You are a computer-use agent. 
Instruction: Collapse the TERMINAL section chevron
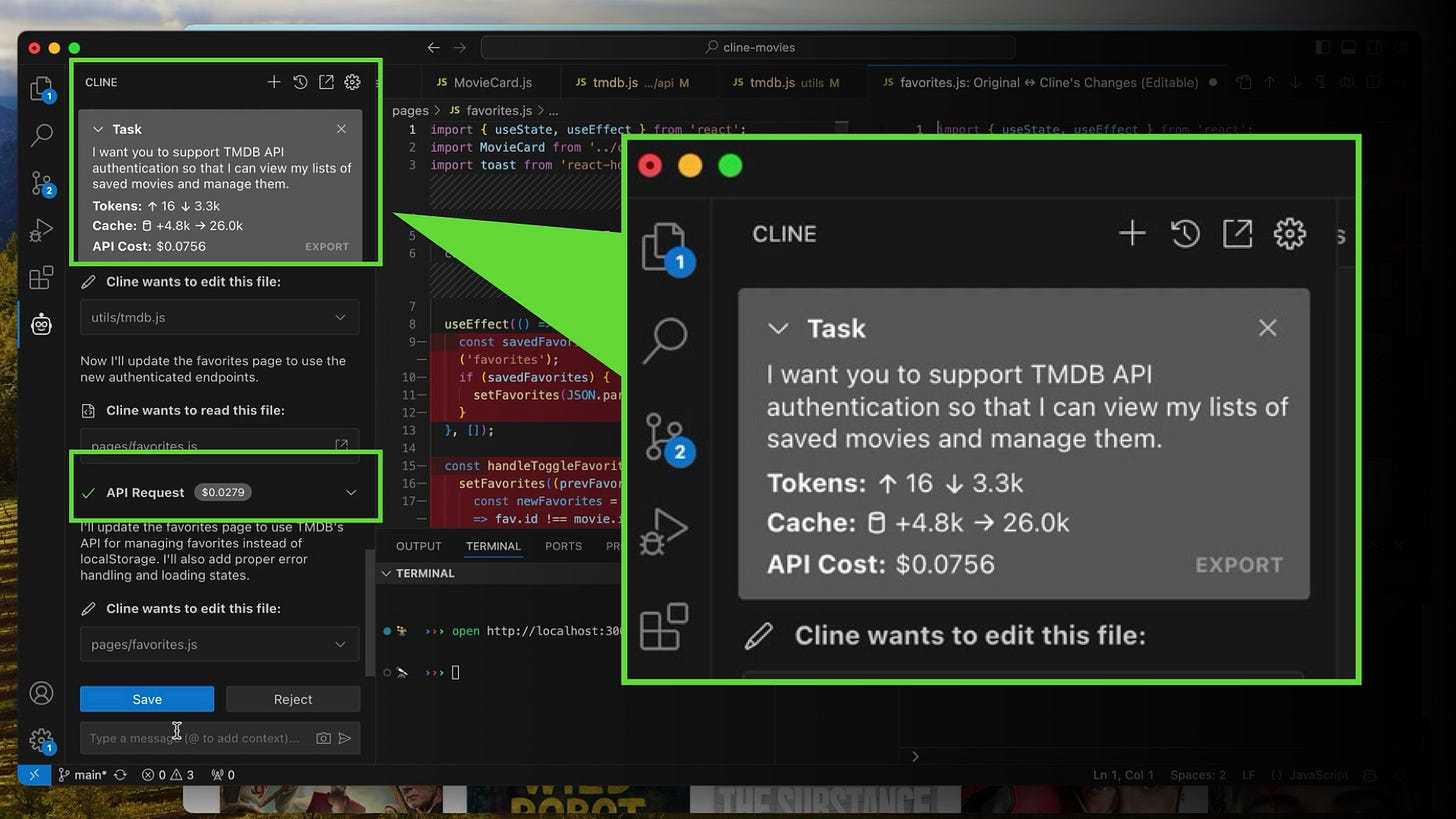coord(385,573)
